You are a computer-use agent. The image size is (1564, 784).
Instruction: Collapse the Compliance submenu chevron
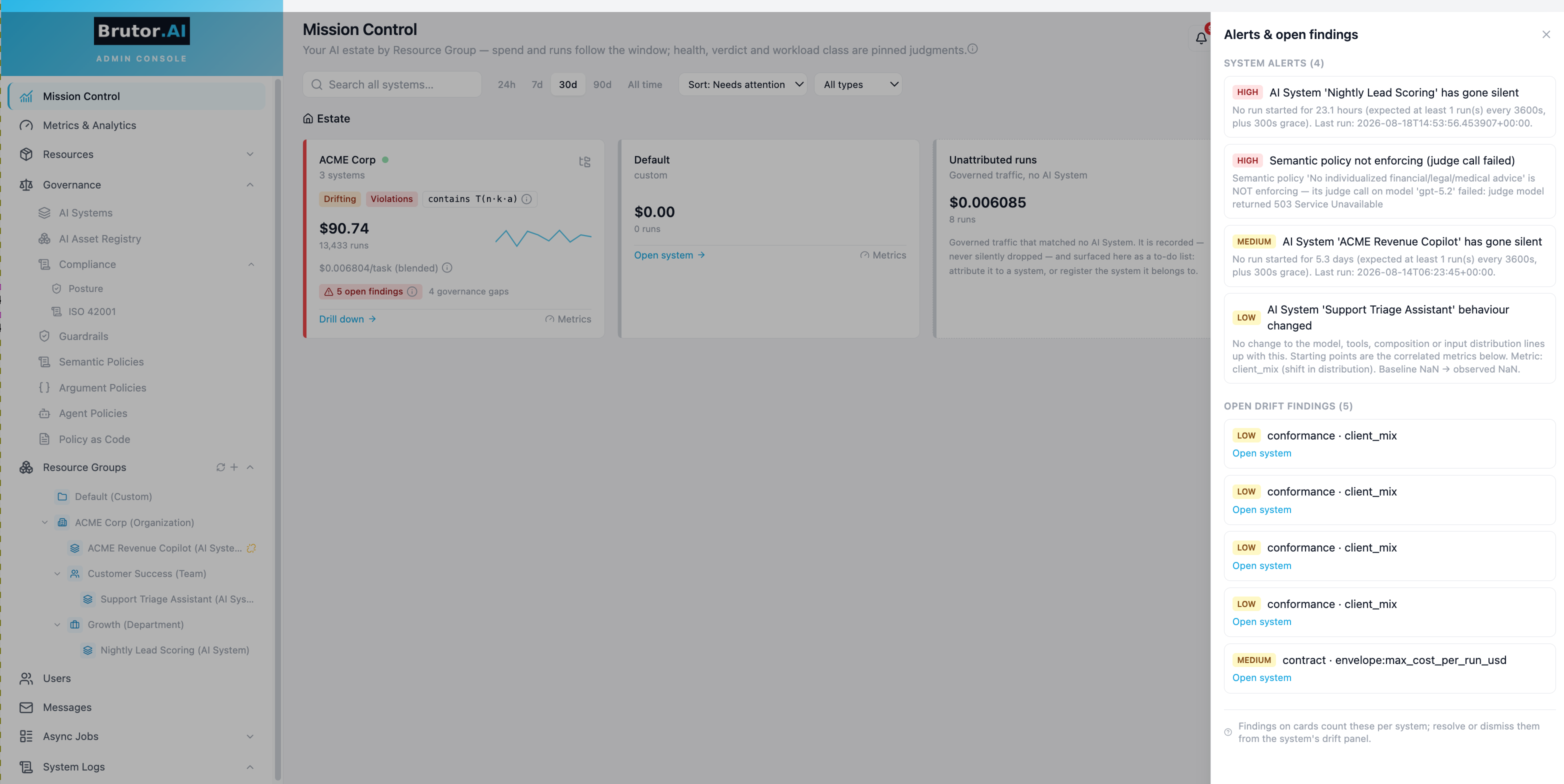click(x=251, y=264)
